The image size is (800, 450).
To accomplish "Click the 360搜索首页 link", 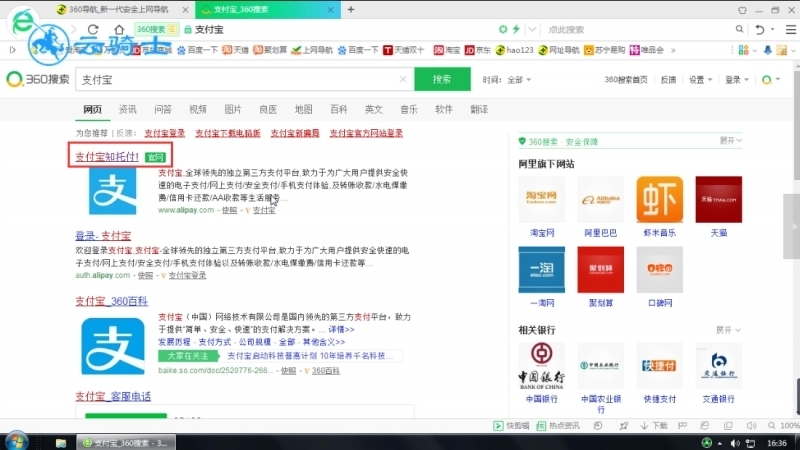I will [626, 80].
